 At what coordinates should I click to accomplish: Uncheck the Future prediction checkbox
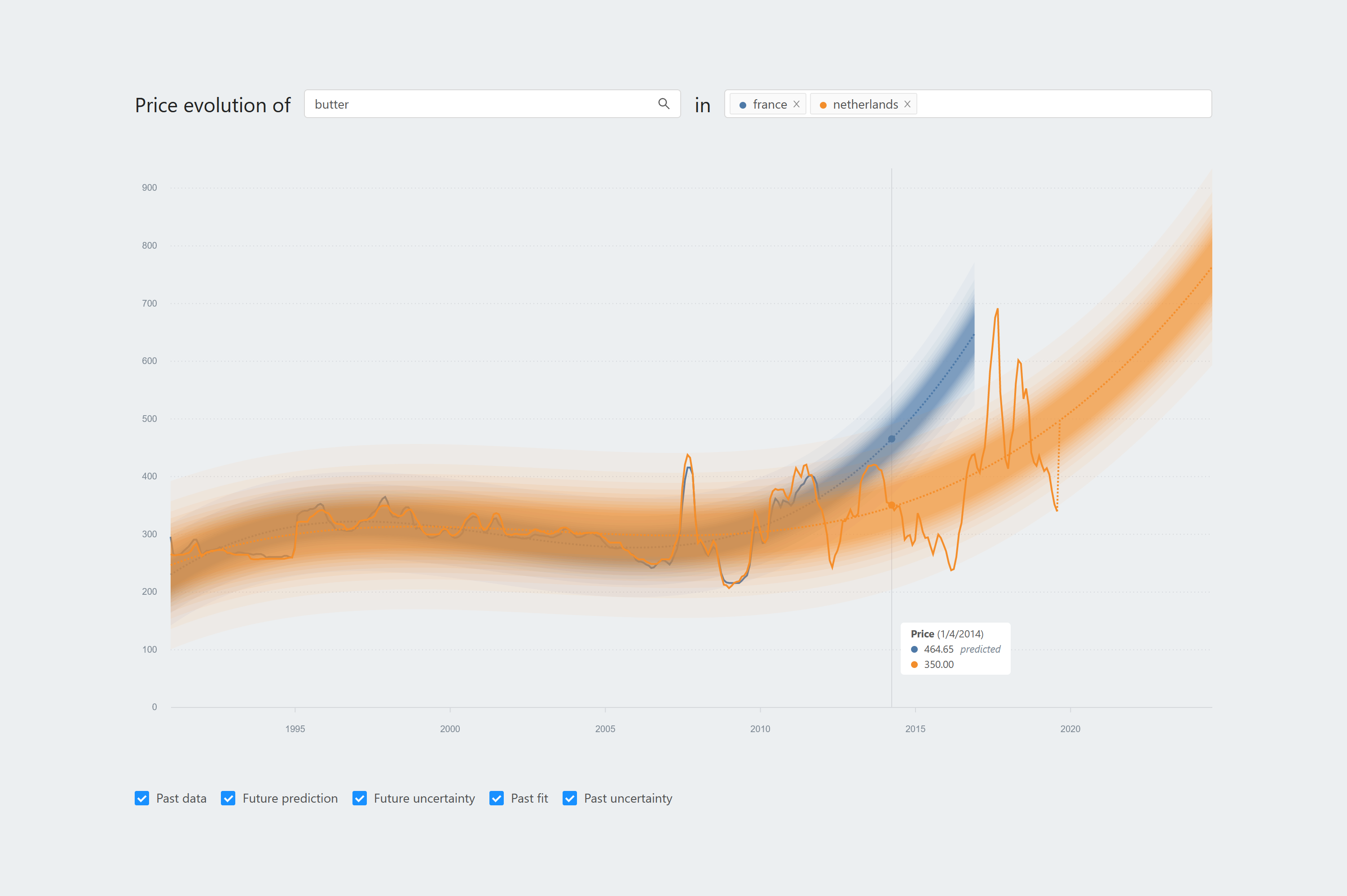pyautogui.click(x=228, y=798)
